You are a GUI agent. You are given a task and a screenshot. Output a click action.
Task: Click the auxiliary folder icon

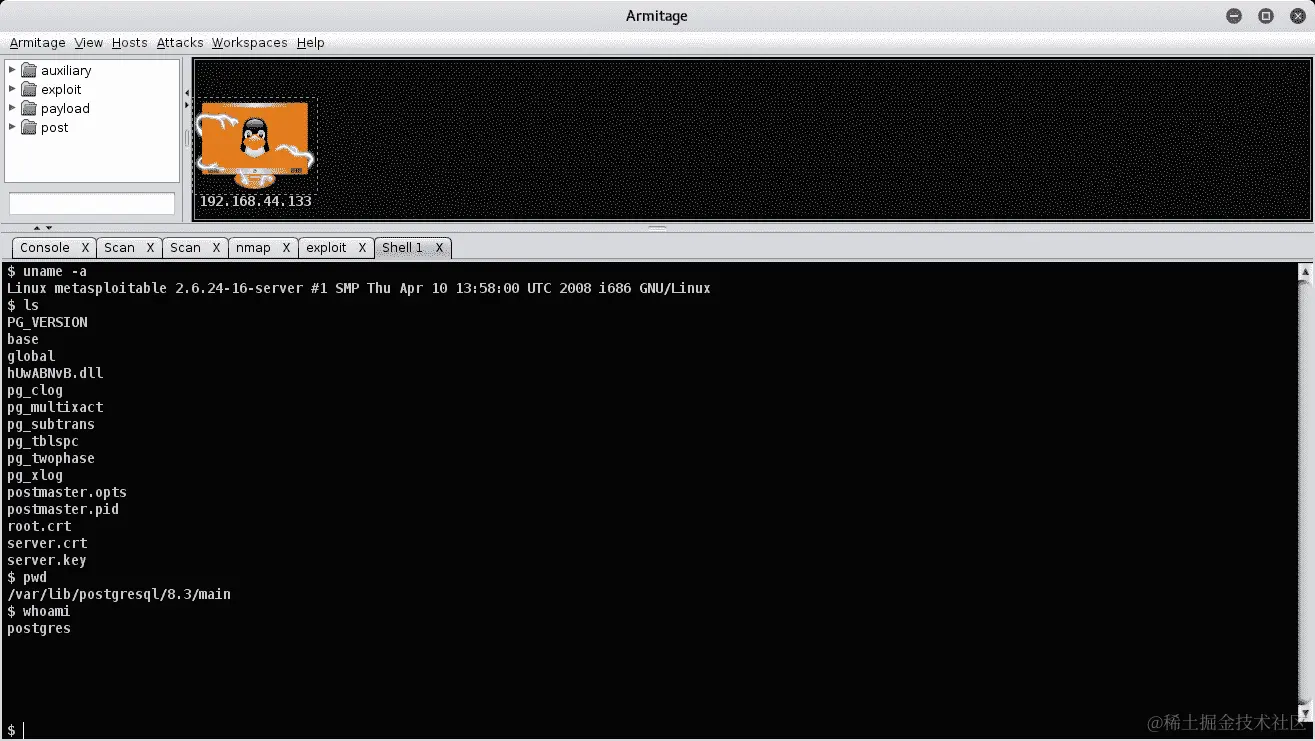pos(29,70)
